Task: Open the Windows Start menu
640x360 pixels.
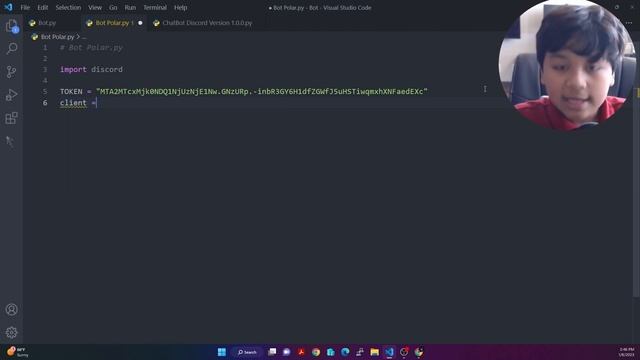Action: tap(222, 352)
